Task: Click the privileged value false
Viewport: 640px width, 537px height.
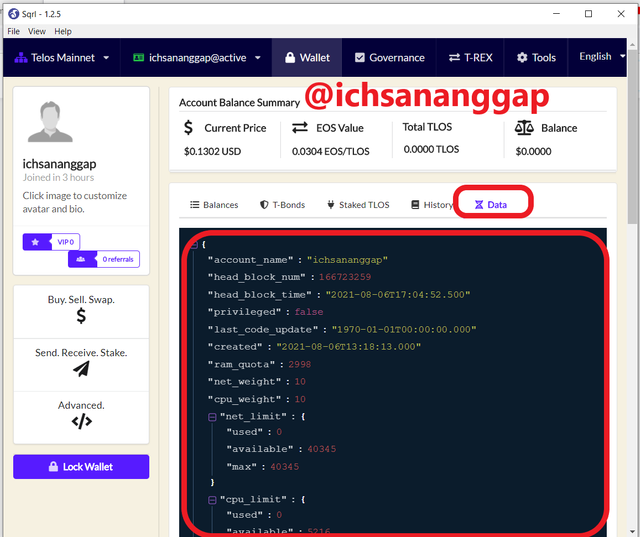Action: coord(309,312)
